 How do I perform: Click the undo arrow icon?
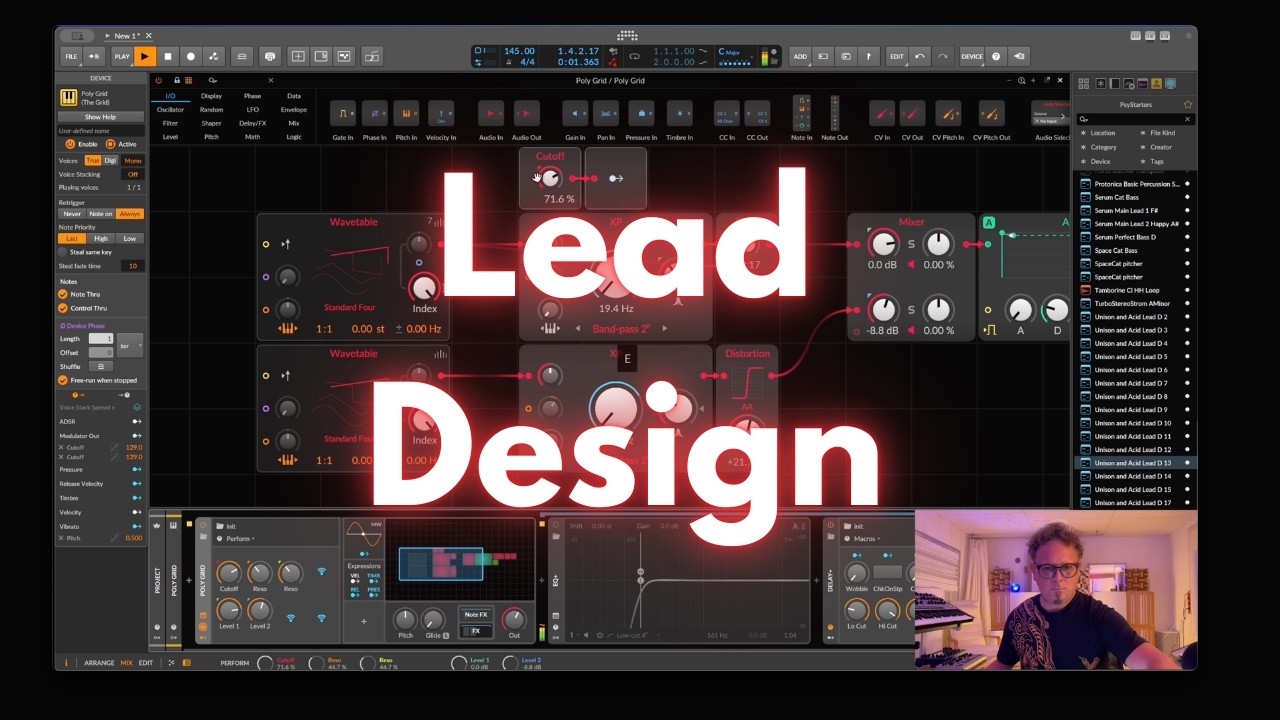pyautogui.click(x=920, y=57)
